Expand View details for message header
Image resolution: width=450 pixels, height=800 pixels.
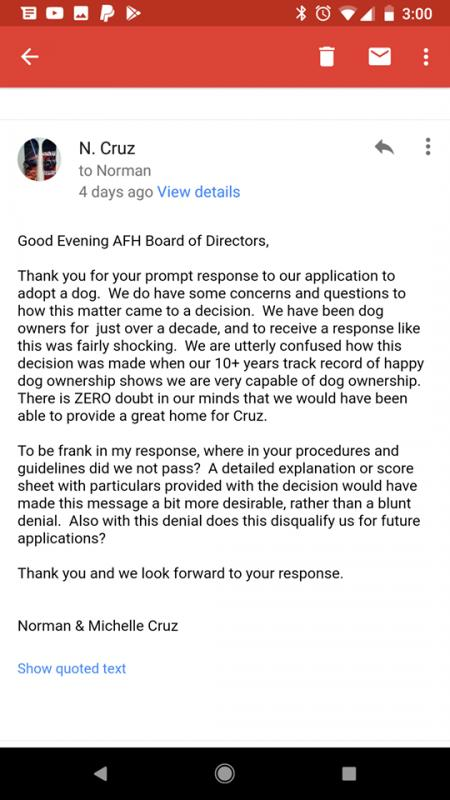tap(198, 192)
